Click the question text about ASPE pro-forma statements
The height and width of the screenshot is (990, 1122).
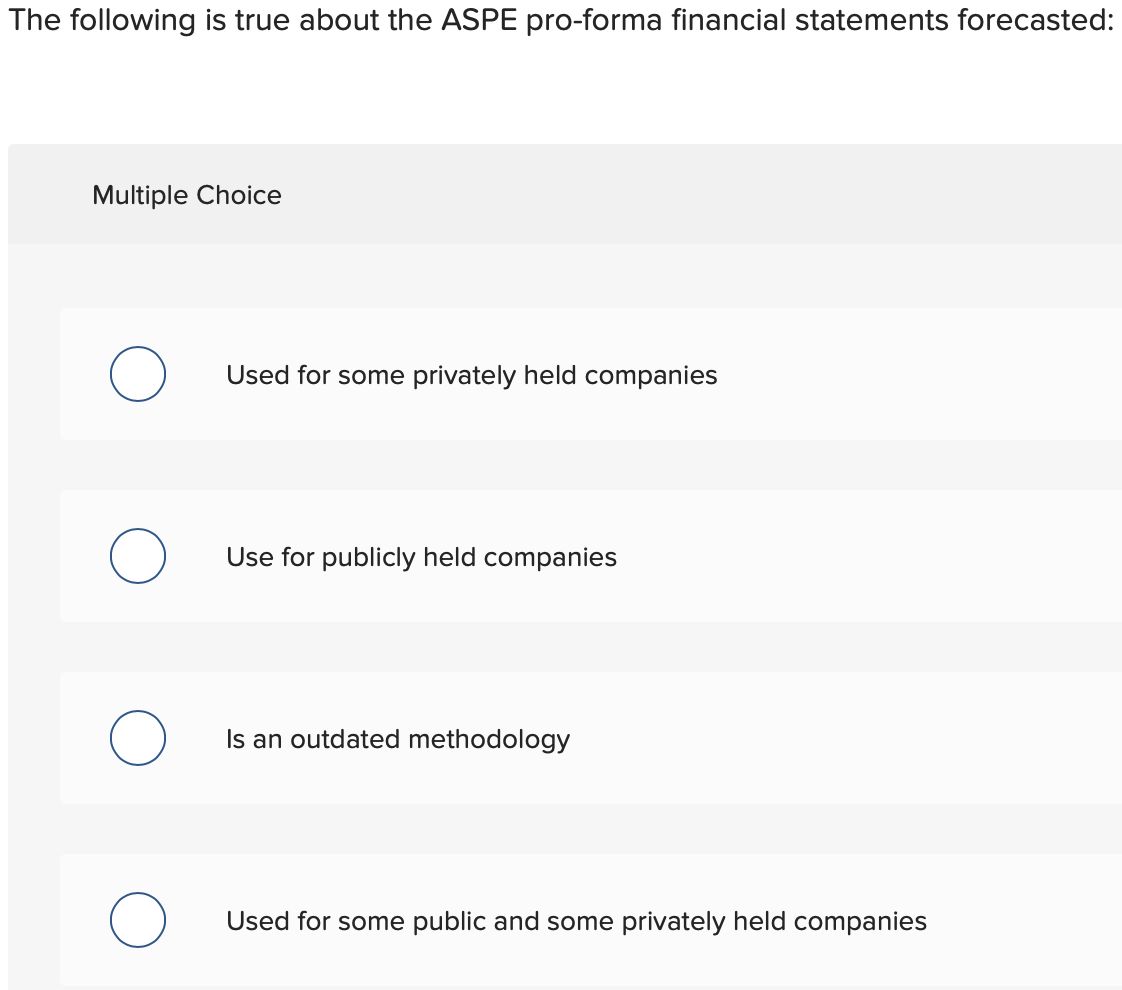pos(560,19)
